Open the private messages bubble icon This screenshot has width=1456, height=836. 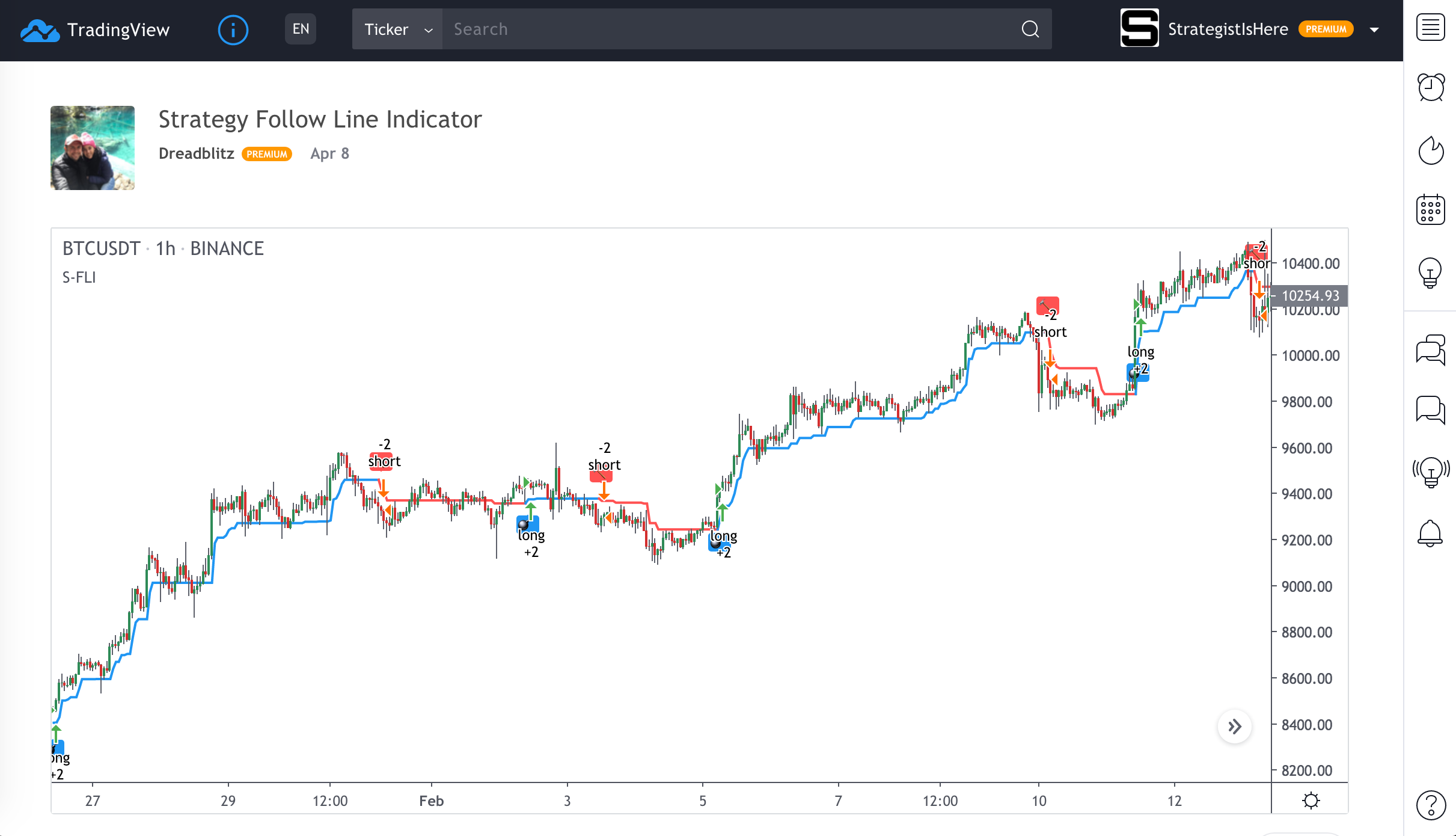click(x=1430, y=410)
